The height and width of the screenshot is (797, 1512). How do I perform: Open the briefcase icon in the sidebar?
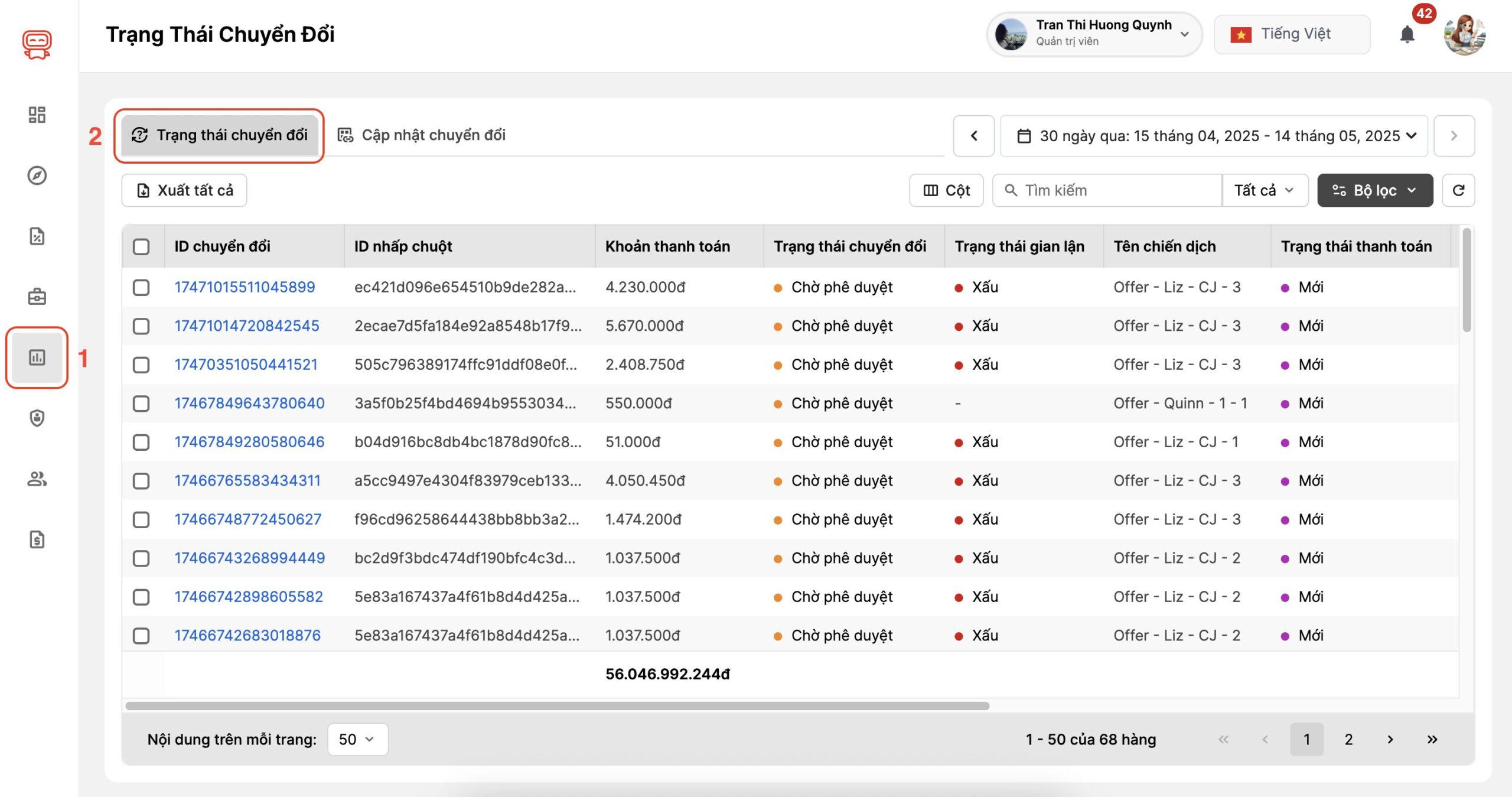pyautogui.click(x=37, y=297)
